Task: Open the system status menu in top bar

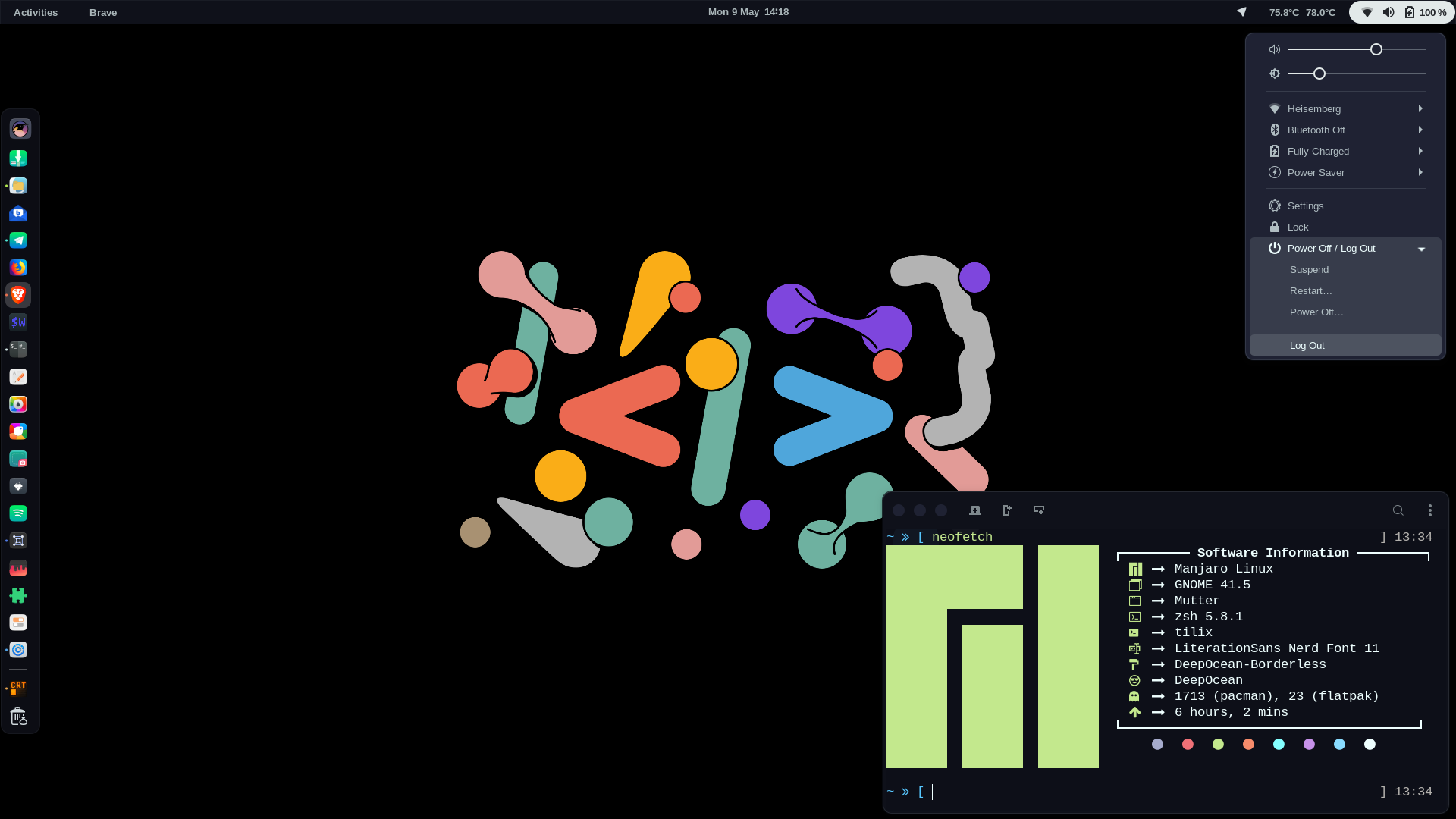Action: pos(1401,12)
